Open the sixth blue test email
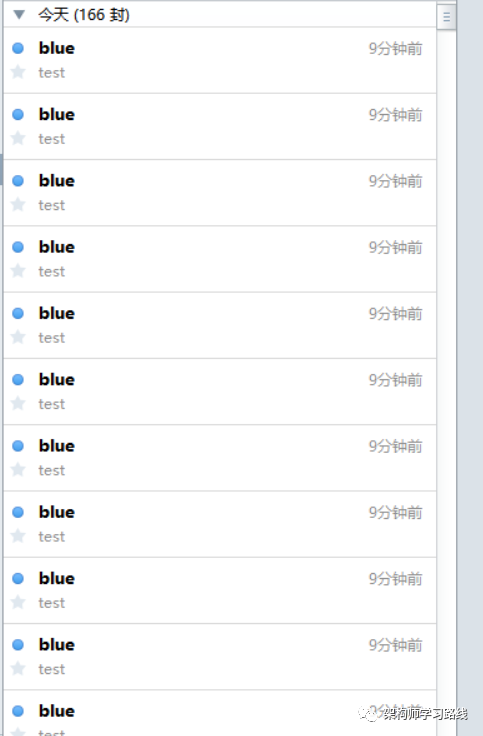 coord(220,391)
